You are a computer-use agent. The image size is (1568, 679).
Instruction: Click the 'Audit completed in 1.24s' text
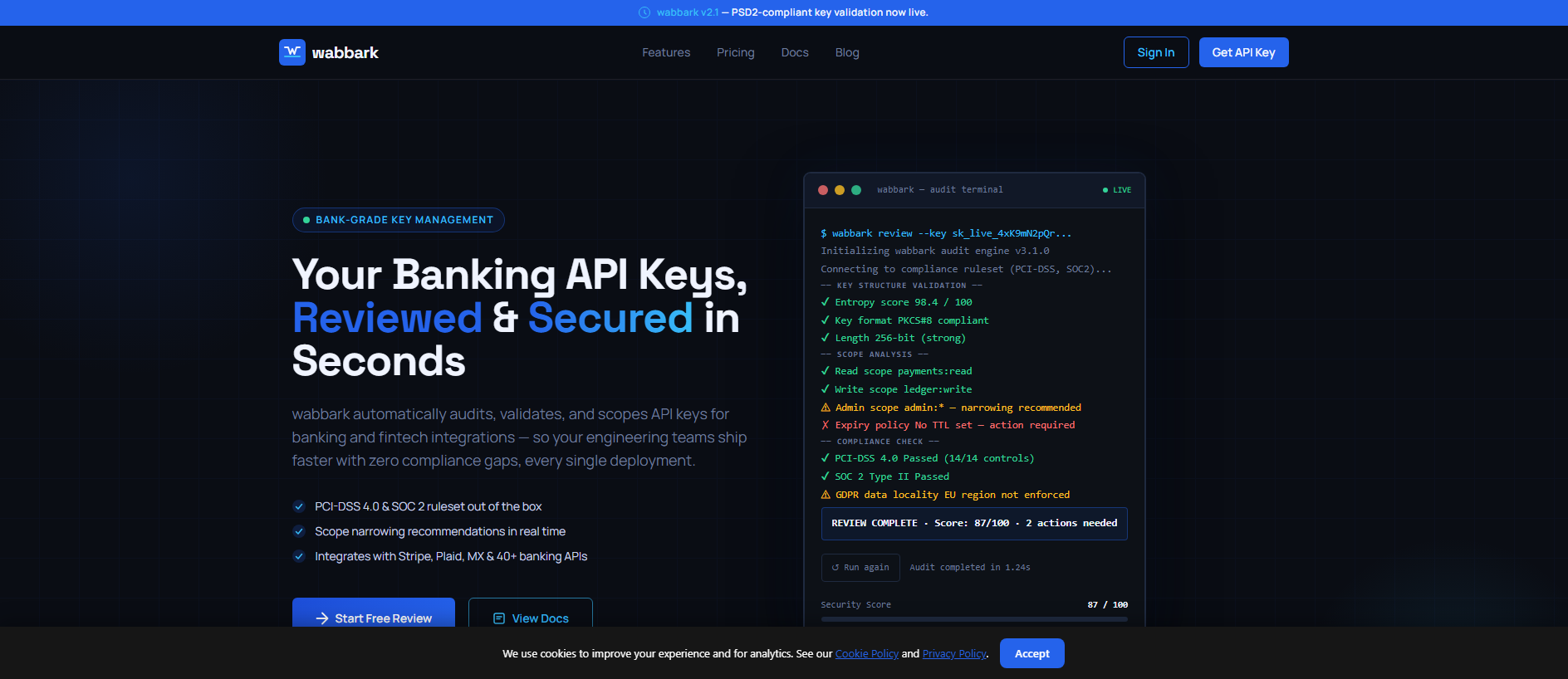[x=970, y=568]
